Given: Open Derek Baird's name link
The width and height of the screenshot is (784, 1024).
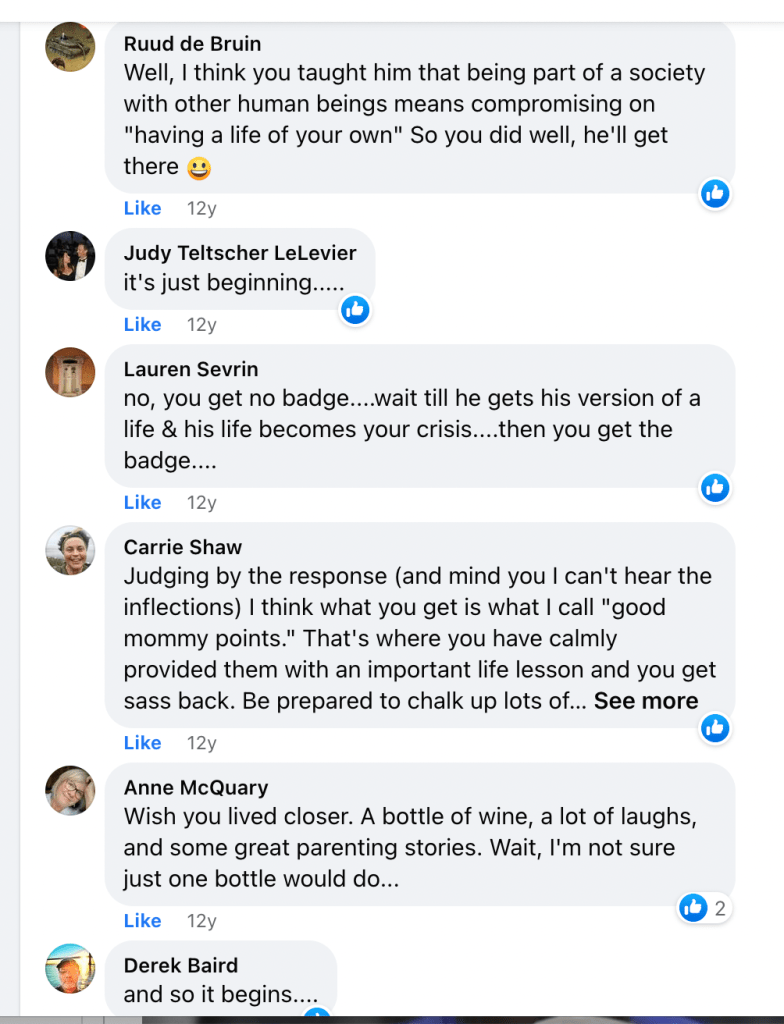Looking at the screenshot, I should [181, 965].
